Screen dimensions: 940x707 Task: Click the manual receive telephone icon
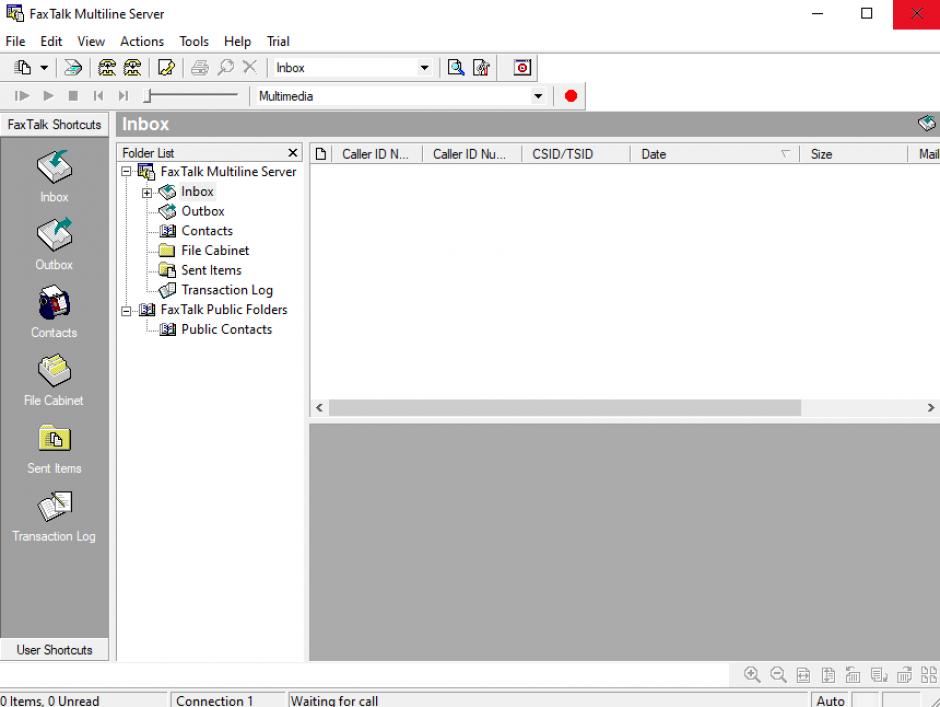132,68
